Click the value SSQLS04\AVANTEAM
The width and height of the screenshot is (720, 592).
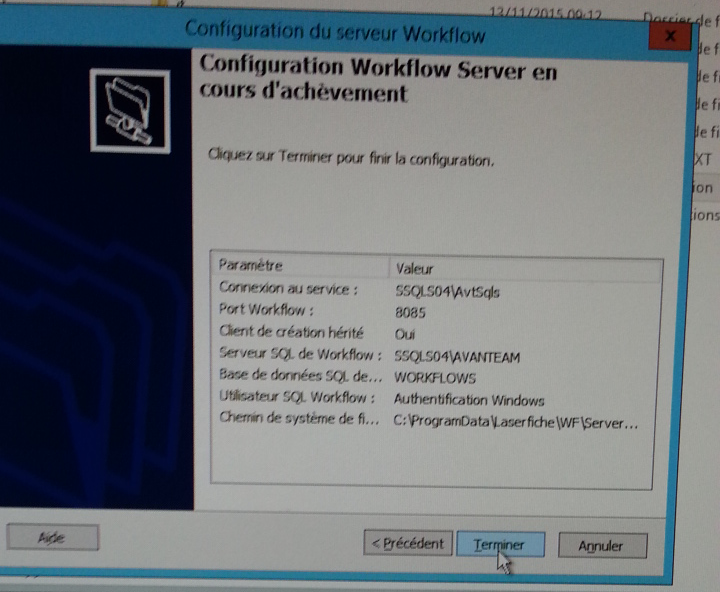[457, 357]
